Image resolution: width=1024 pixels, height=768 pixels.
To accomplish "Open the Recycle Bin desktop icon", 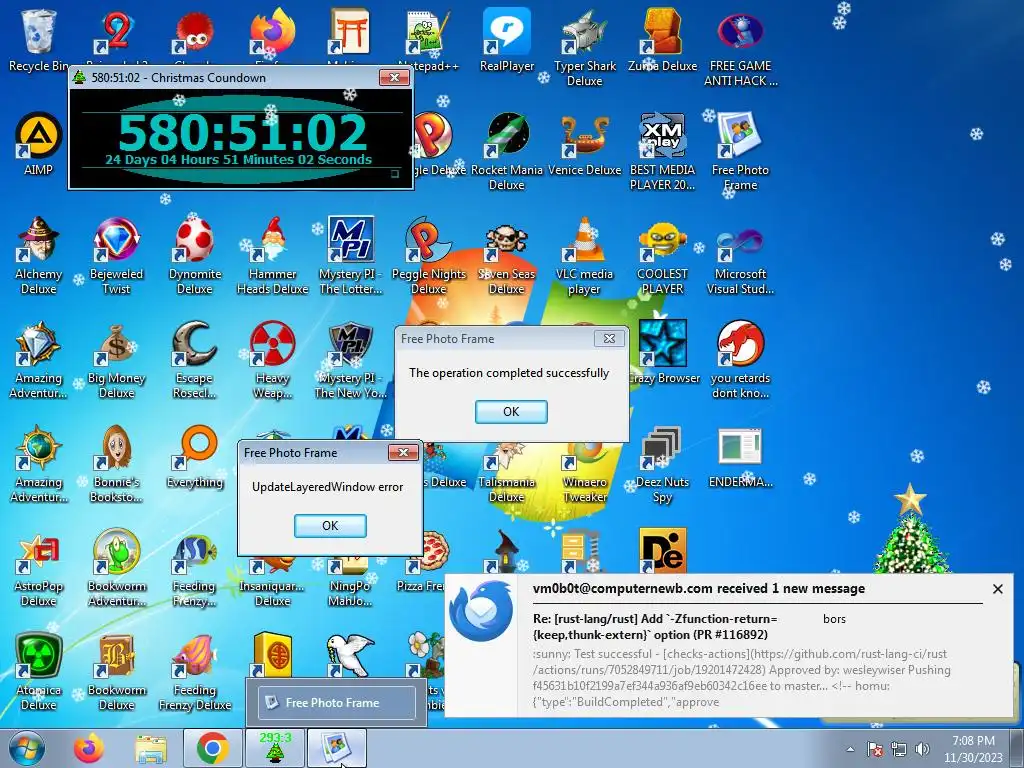I will click(38, 39).
